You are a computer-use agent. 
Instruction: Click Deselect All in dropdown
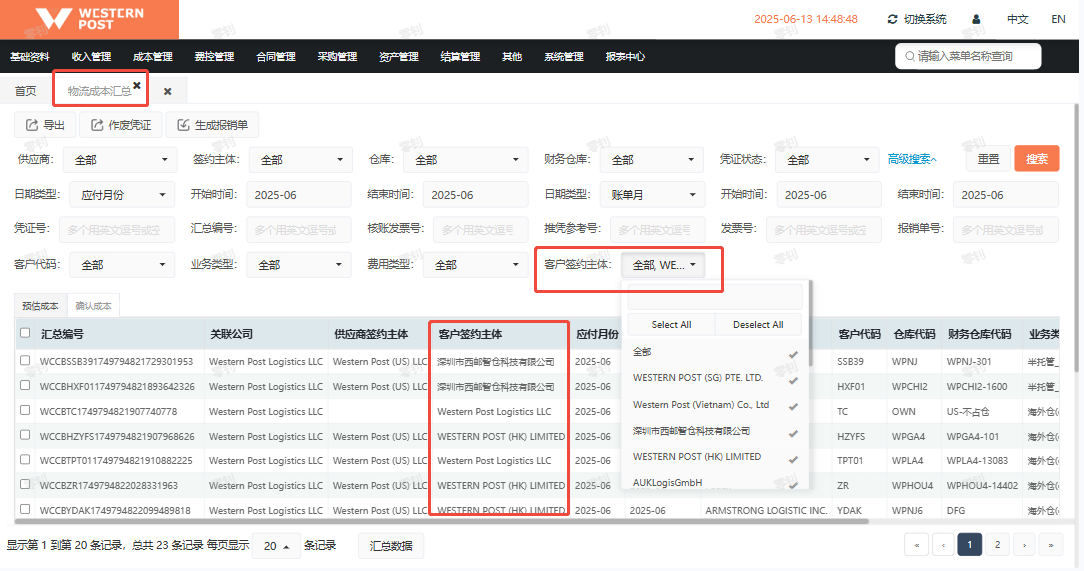pyautogui.click(x=758, y=324)
